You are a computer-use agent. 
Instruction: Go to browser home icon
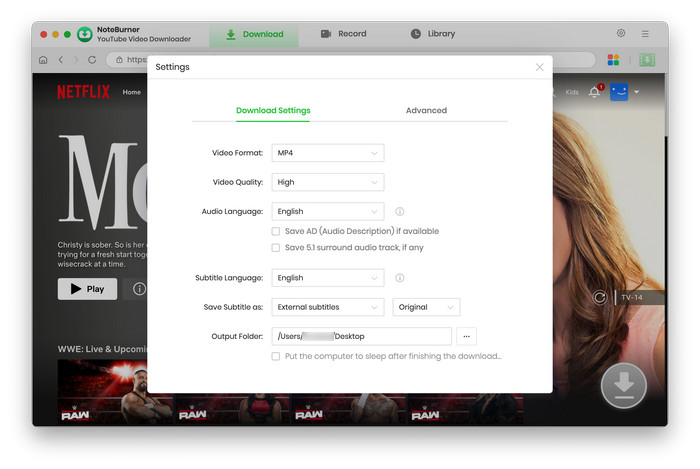pos(43,60)
